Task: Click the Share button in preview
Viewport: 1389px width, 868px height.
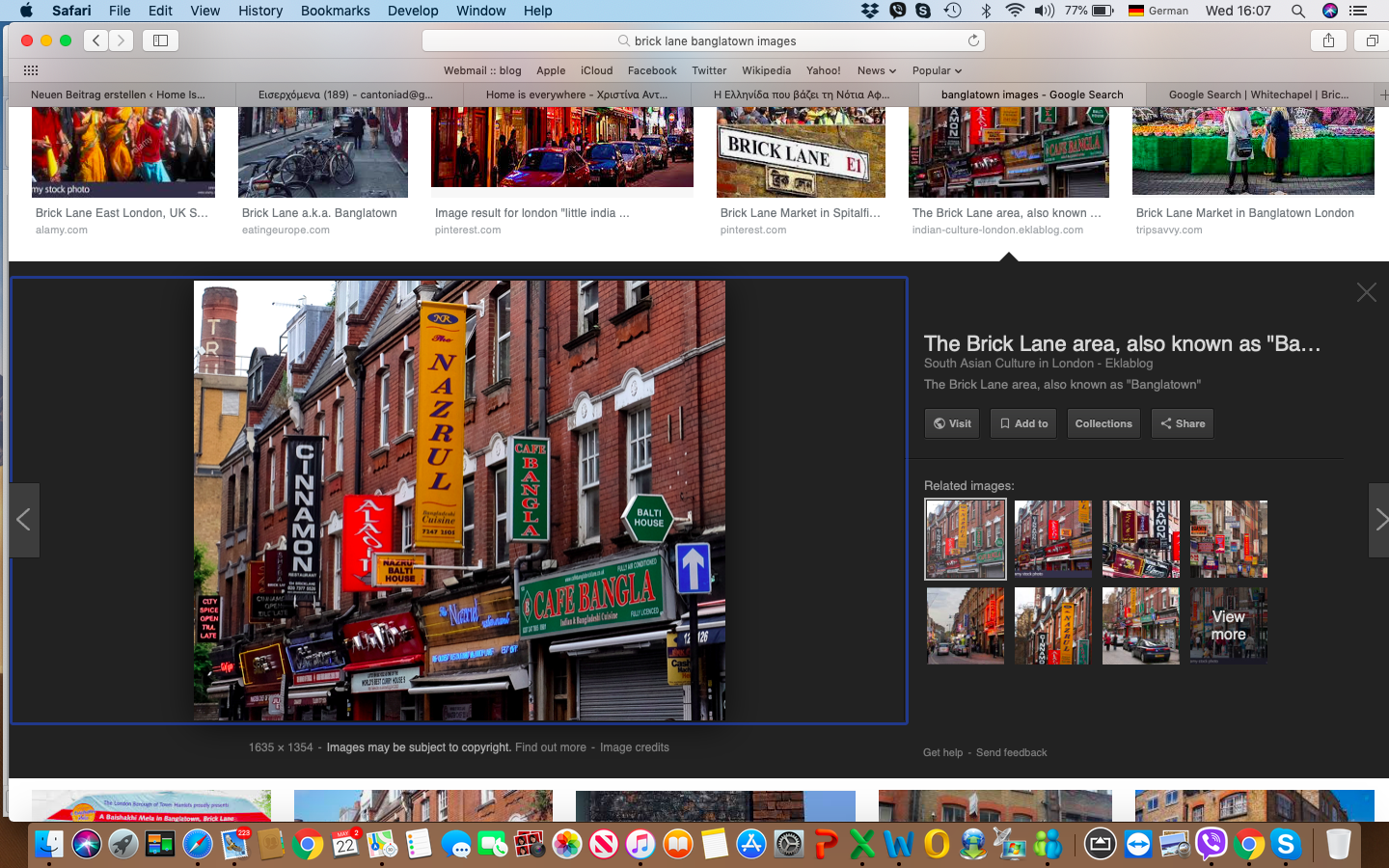Action: pyautogui.click(x=1183, y=423)
